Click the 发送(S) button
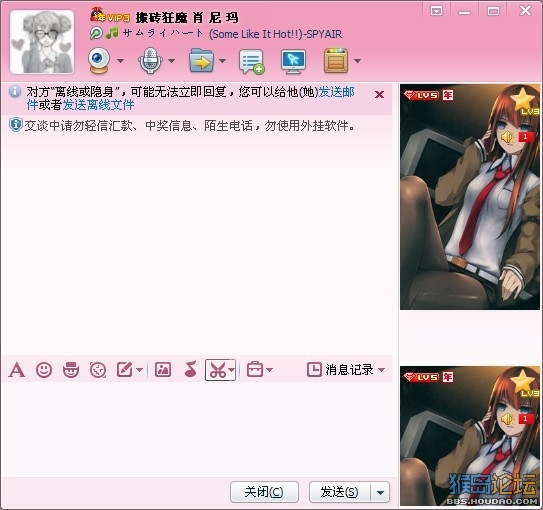Image resolution: width=543 pixels, height=510 pixels. point(340,492)
